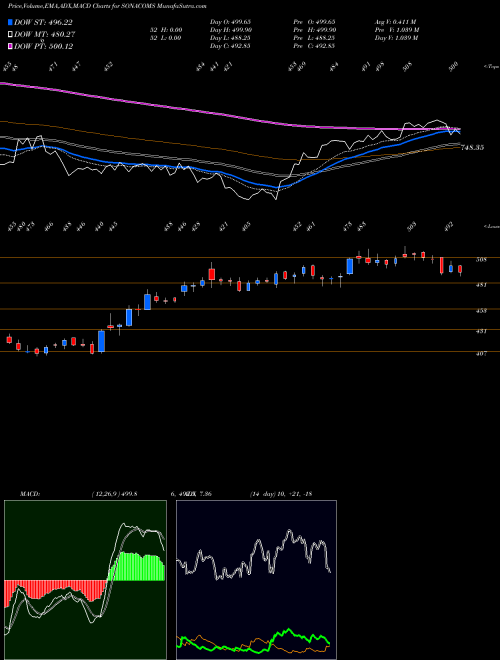
Task: Click the 'Pre H: 499.90' value
Action: tap(314, 30)
